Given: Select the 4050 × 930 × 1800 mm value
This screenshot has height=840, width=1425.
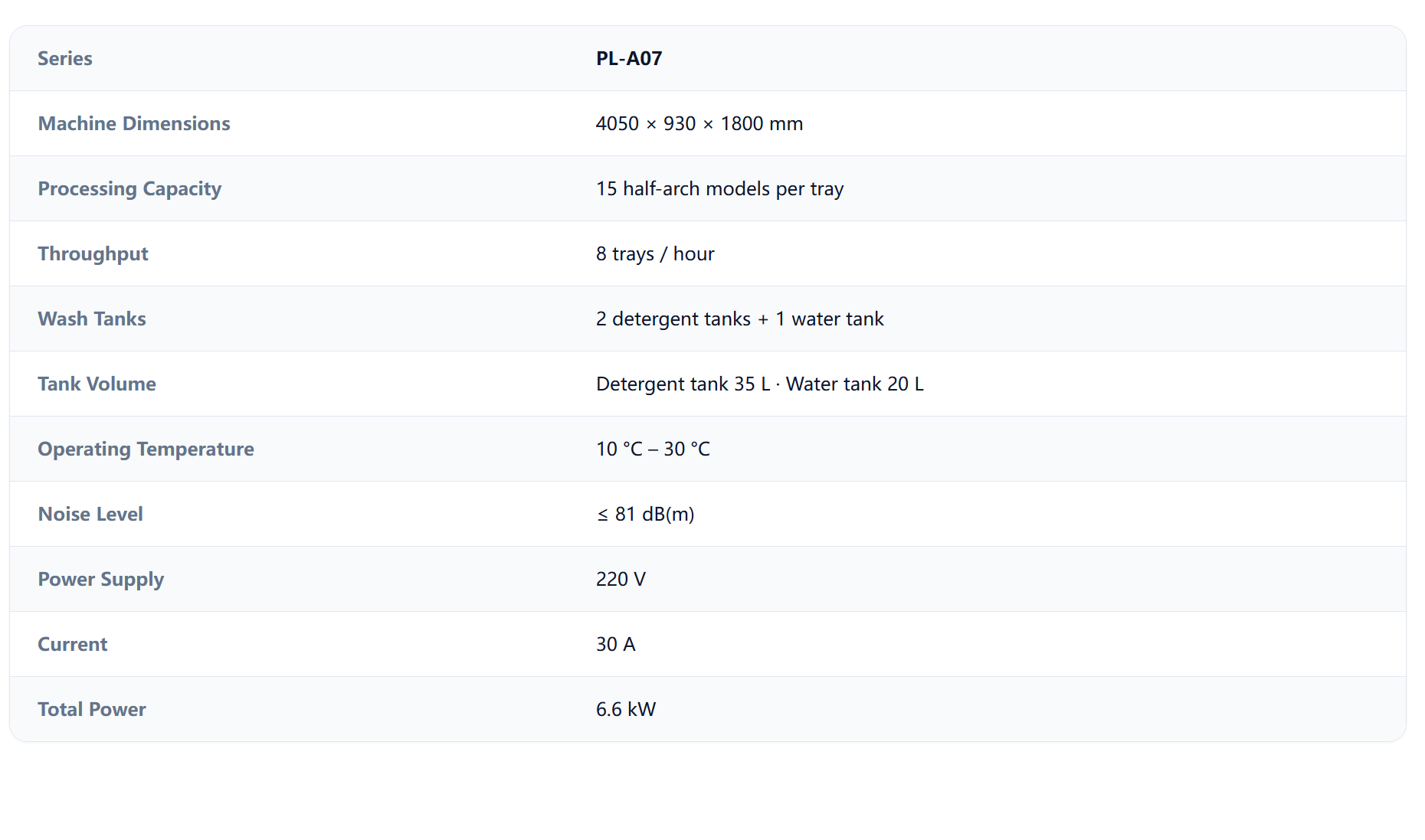Looking at the screenshot, I should [x=699, y=123].
